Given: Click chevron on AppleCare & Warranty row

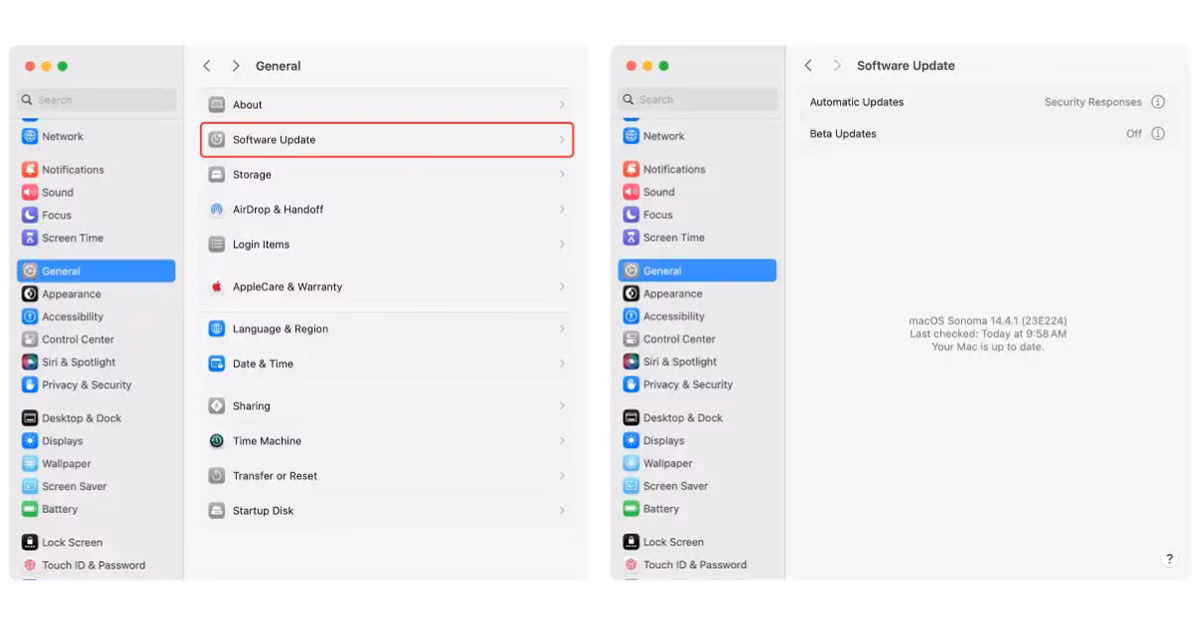Looking at the screenshot, I should [562, 287].
